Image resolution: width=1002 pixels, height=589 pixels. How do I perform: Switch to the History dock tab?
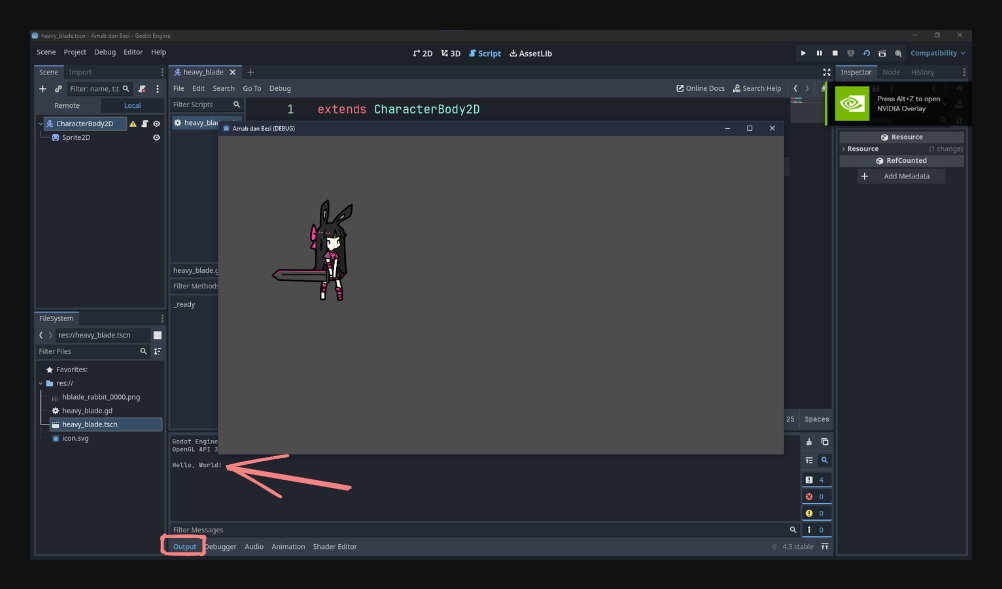pyautogui.click(x=922, y=72)
